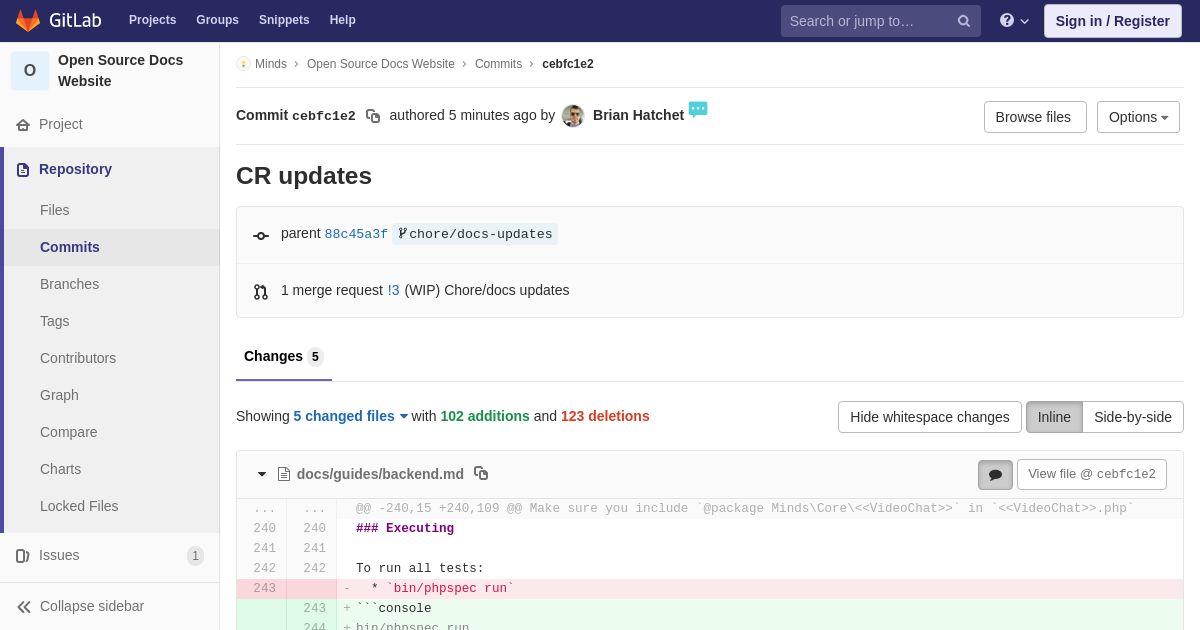The image size is (1200, 630).
Task: Click the teal speech-bubble status icon
Action: coord(698,109)
